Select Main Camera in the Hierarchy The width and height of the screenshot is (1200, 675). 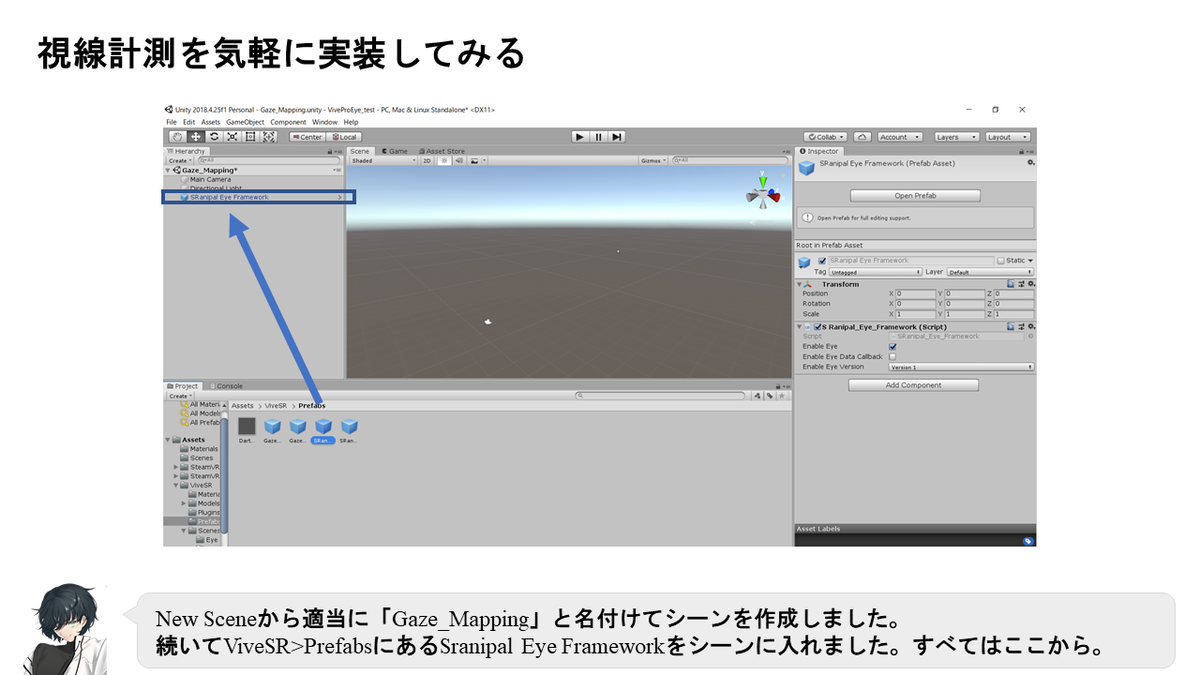coord(210,180)
